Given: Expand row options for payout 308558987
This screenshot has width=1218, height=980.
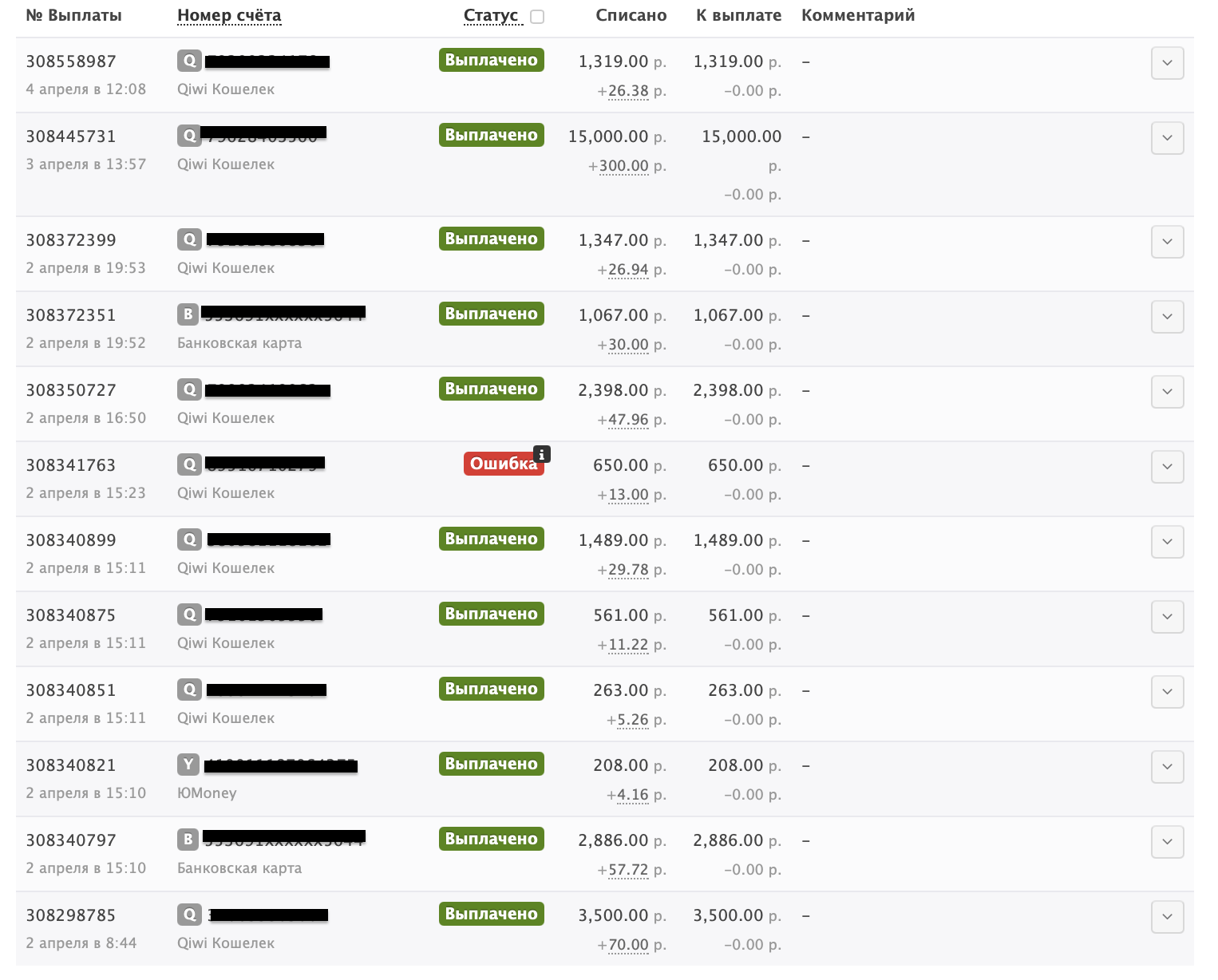Looking at the screenshot, I should (x=1167, y=63).
